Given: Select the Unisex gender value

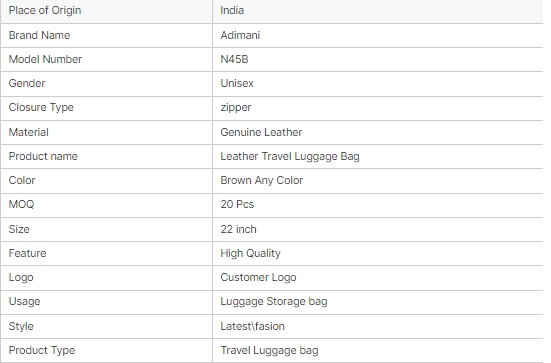Looking at the screenshot, I should coord(237,83).
